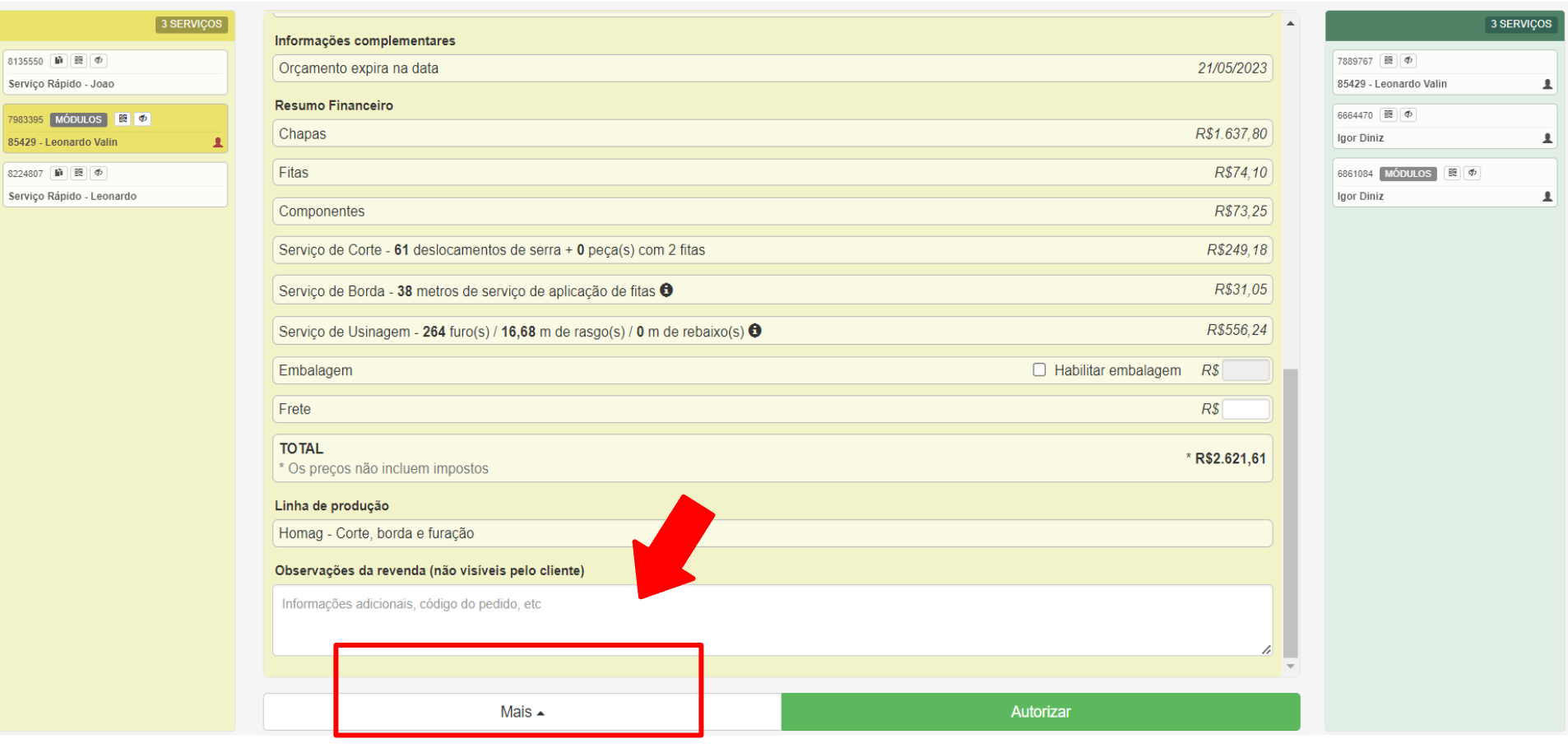Click the Chapas value R$1.637,80

click(x=1232, y=133)
